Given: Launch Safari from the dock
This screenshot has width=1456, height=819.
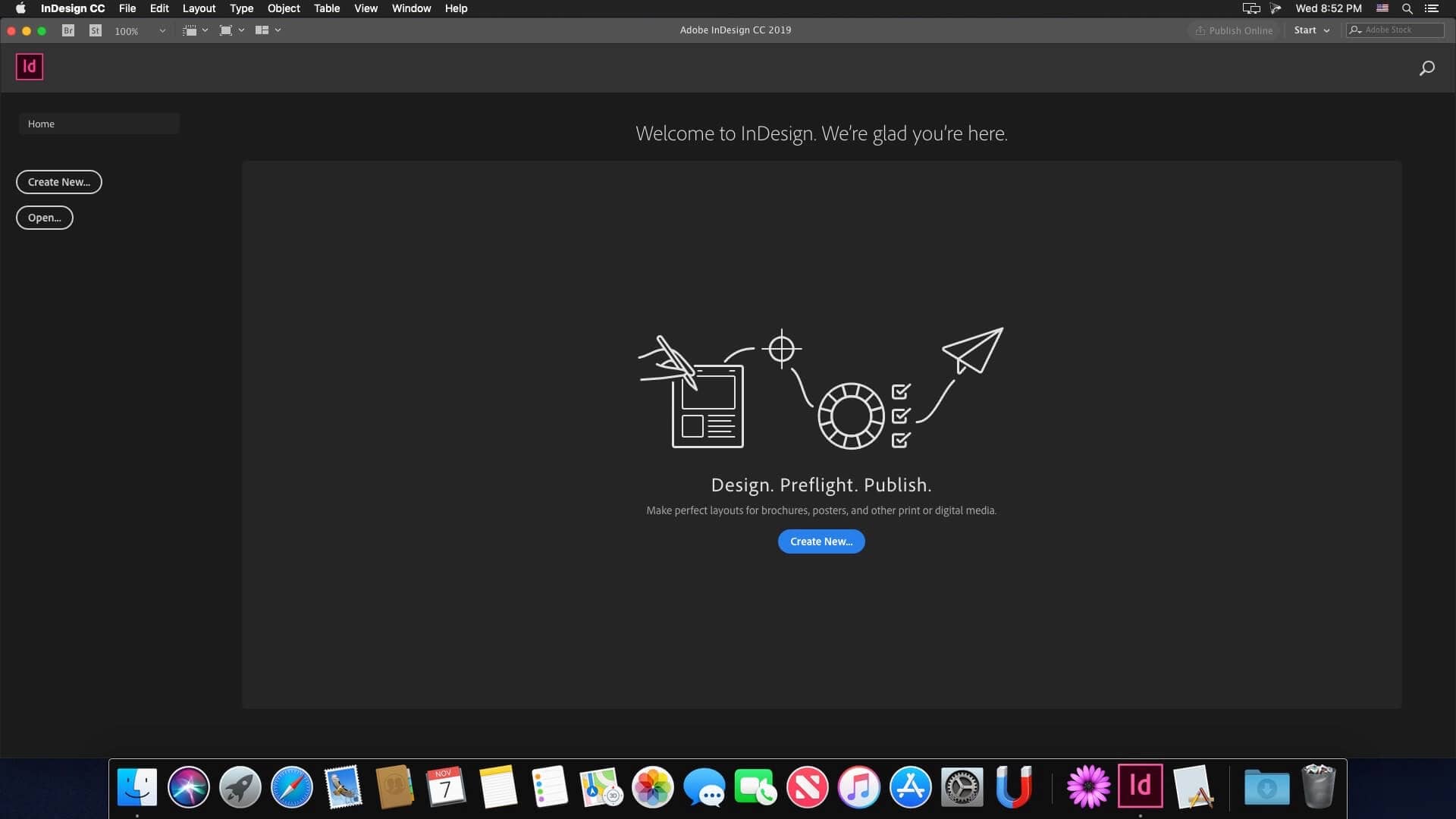Looking at the screenshot, I should (x=291, y=787).
